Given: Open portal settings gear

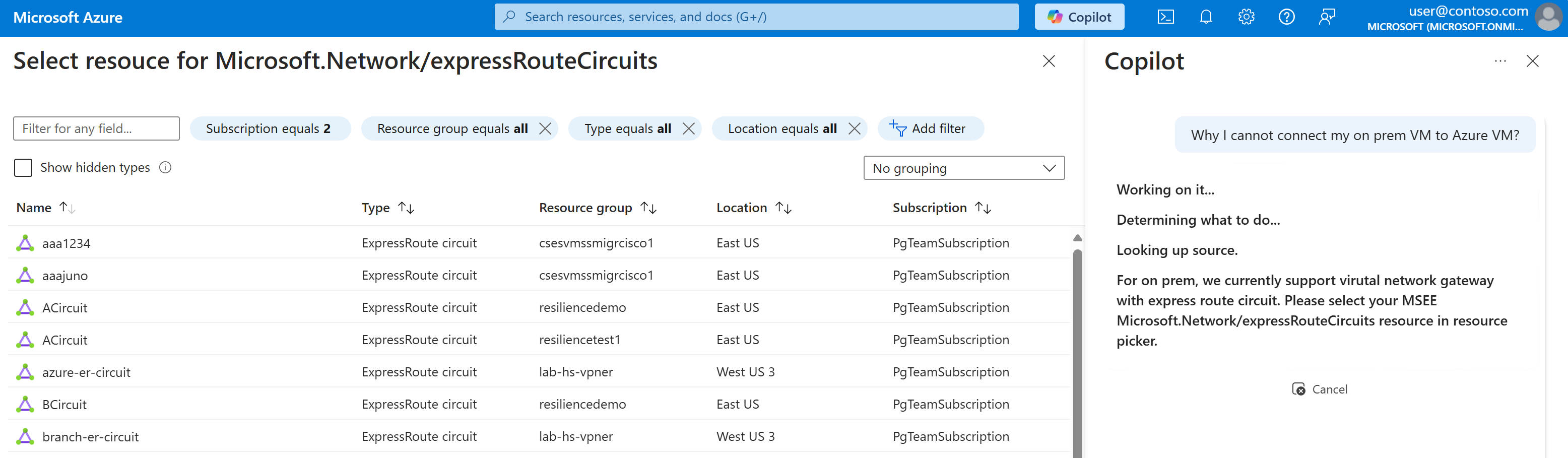Looking at the screenshot, I should [1246, 17].
